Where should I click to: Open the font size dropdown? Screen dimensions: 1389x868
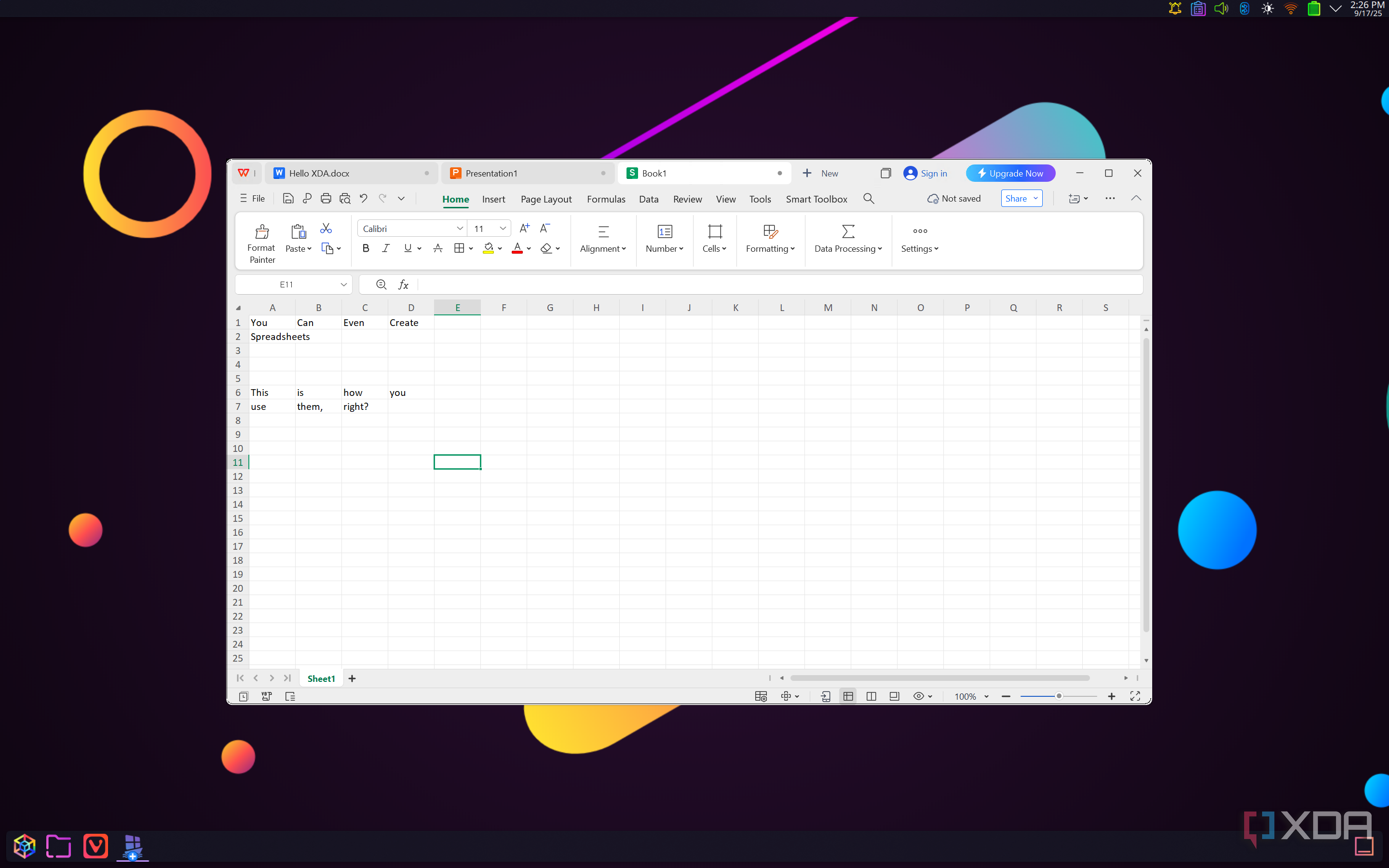pos(503,229)
